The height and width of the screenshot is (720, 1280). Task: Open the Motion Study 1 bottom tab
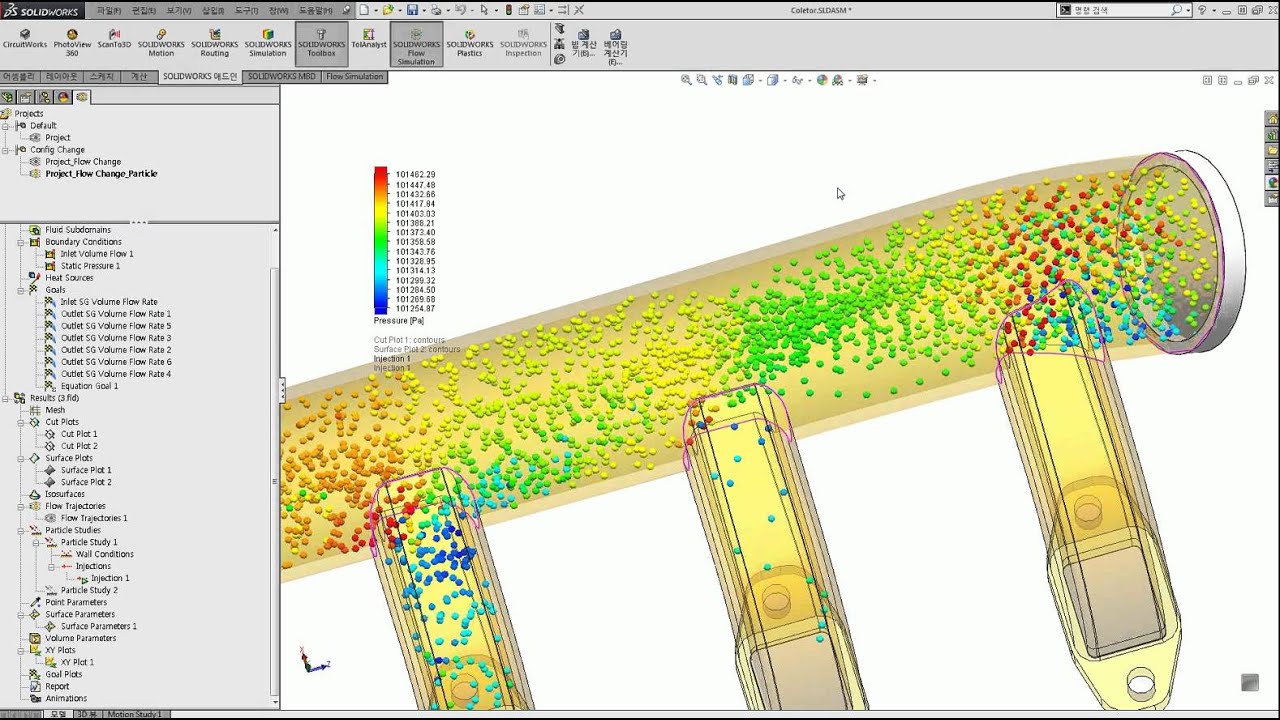[134, 714]
